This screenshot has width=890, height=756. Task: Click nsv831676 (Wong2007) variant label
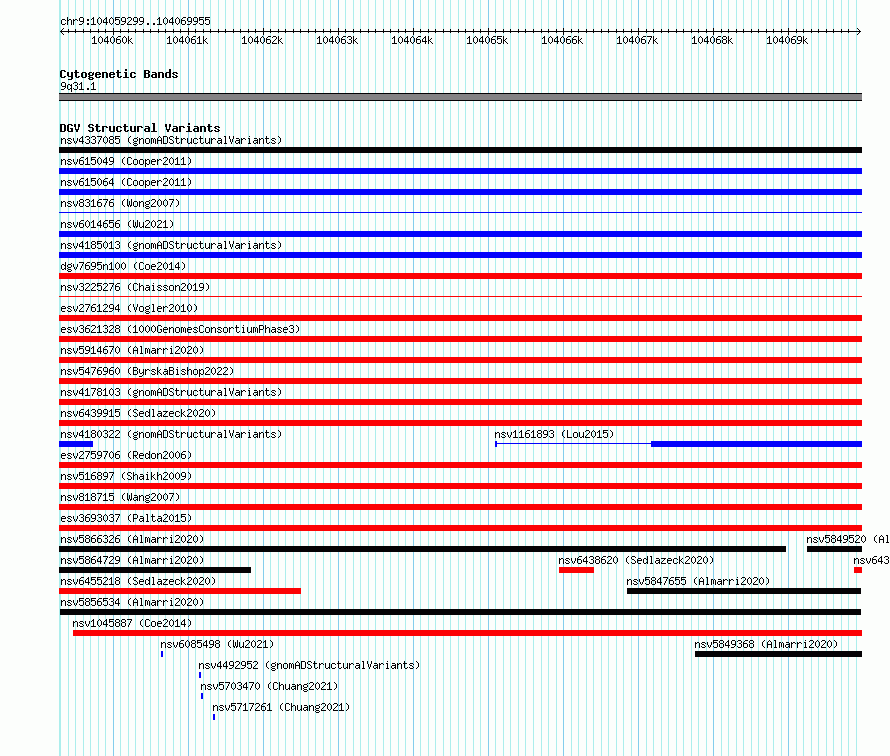[120, 203]
